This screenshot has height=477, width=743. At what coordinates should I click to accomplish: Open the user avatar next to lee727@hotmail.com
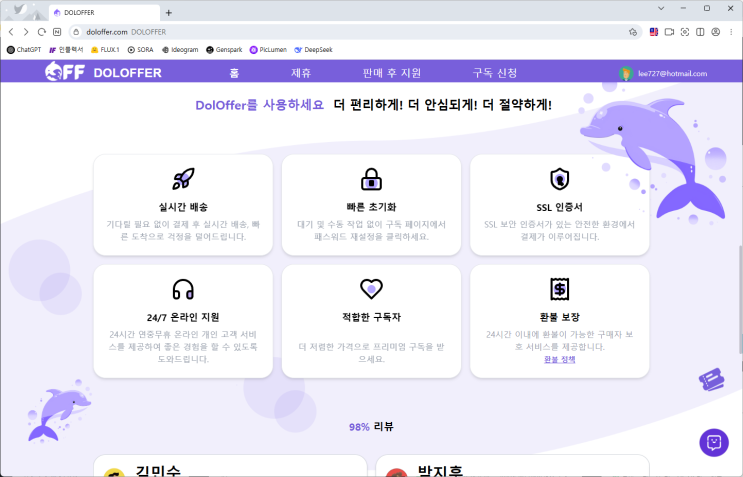pyautogui.click(x=625, y=73)
